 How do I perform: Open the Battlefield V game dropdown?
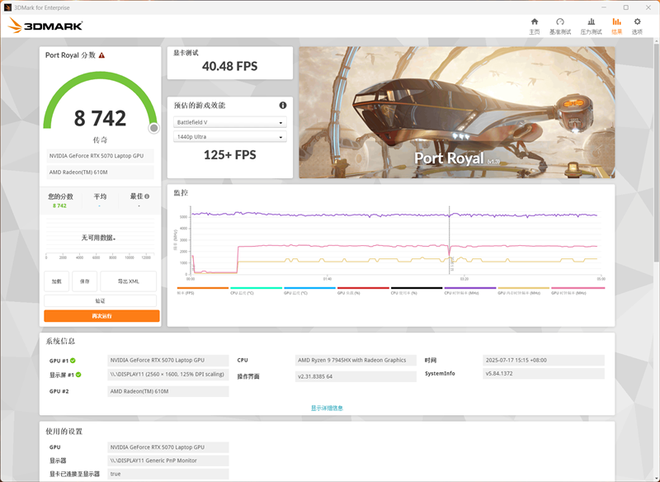230,123
